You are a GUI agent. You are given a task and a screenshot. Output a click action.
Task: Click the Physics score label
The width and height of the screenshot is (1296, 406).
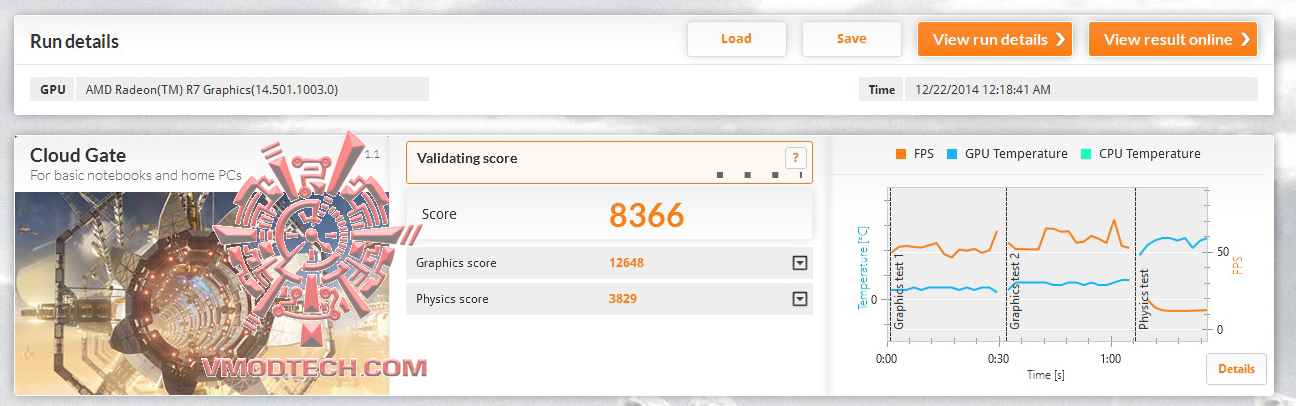(x=452, y=299)
